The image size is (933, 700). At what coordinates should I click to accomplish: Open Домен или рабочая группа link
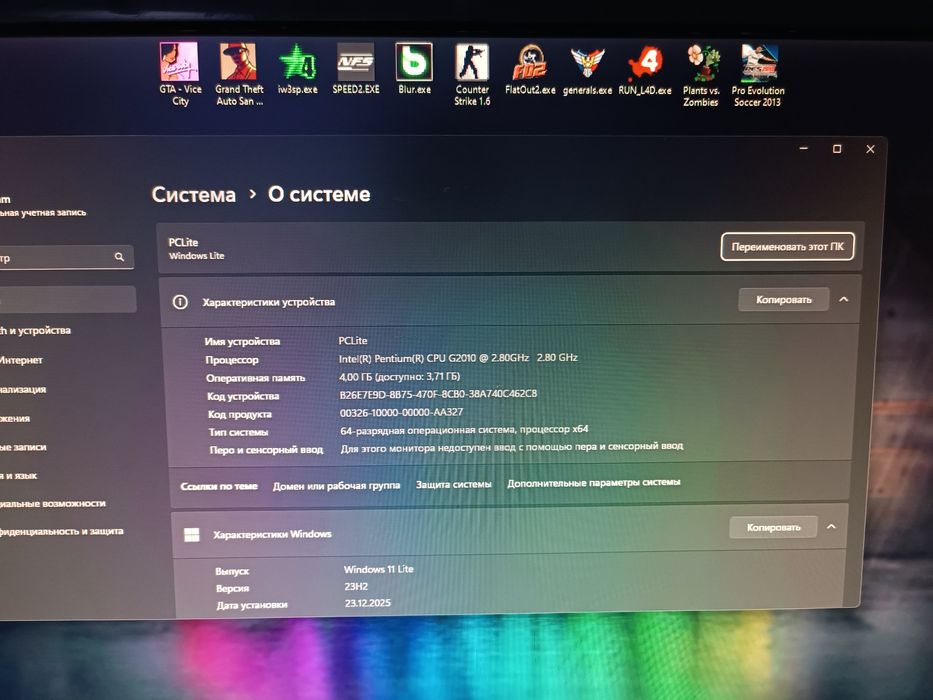point(336,486)
